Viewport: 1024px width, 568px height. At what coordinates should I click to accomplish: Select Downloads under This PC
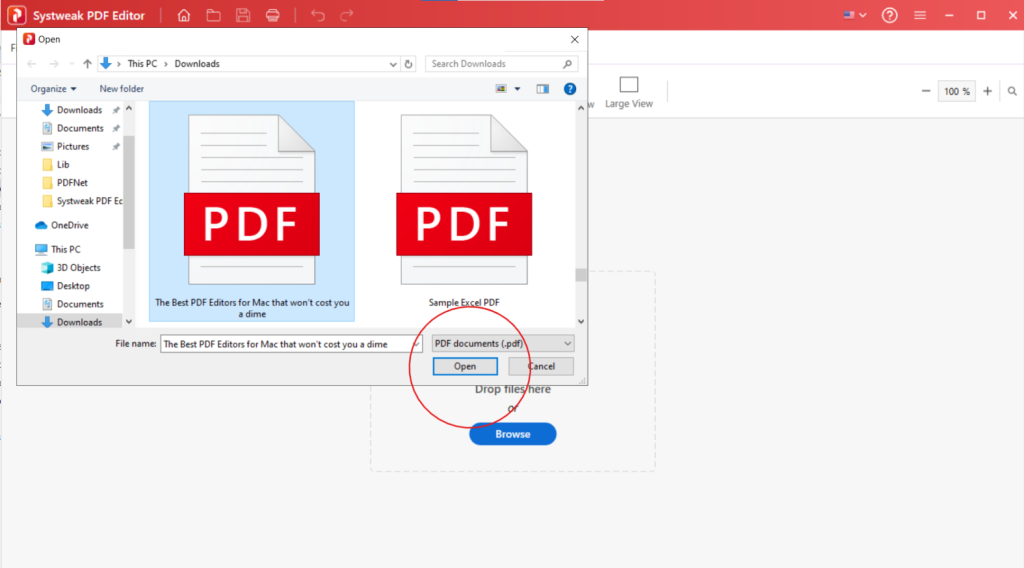coord(79,323)
